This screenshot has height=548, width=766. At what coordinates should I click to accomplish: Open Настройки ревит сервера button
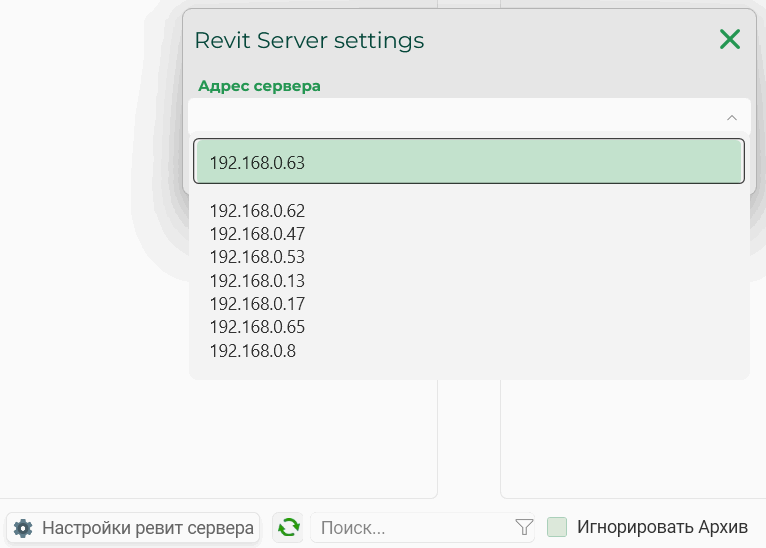point(133,527)
